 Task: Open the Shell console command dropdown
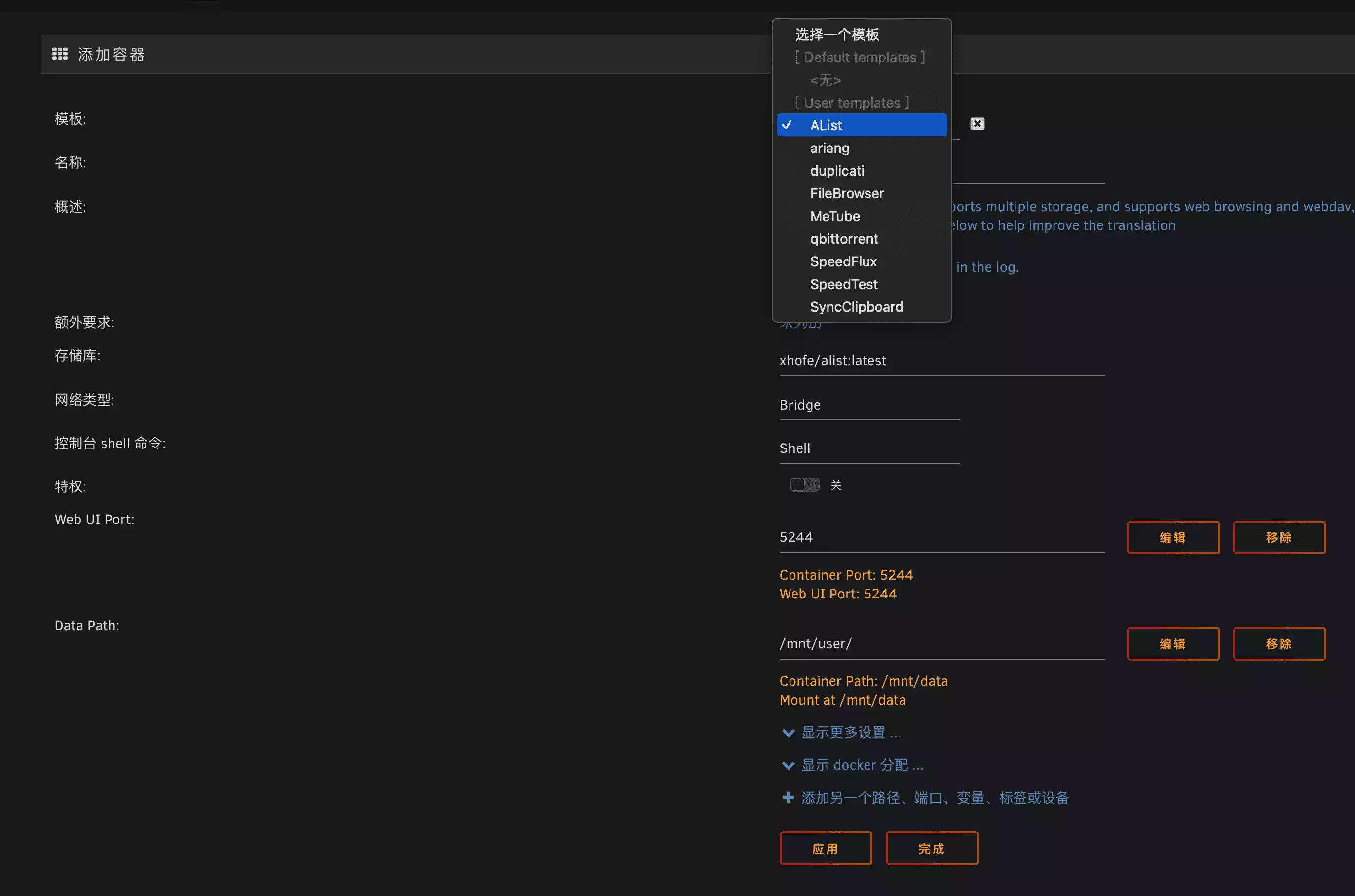tap(868, 448)
